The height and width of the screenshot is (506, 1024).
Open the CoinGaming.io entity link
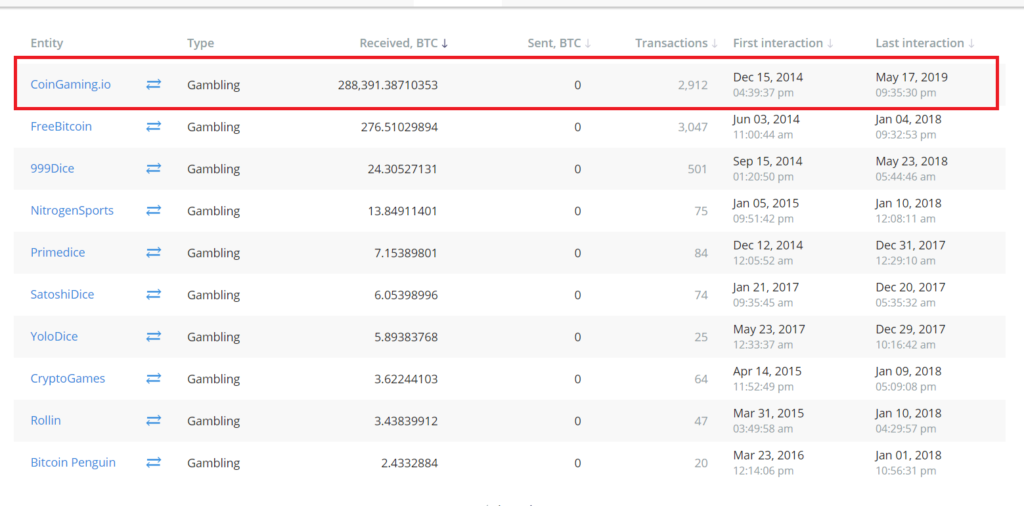click(x=71, y=85)
